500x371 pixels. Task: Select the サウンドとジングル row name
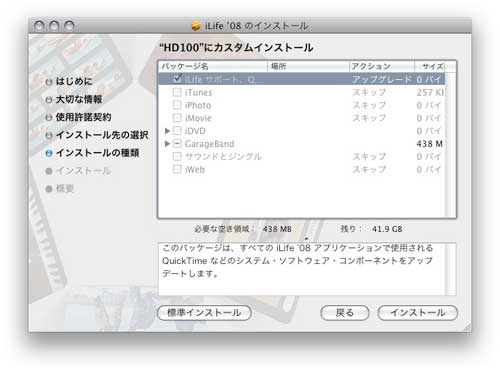[x=223, y=156]
